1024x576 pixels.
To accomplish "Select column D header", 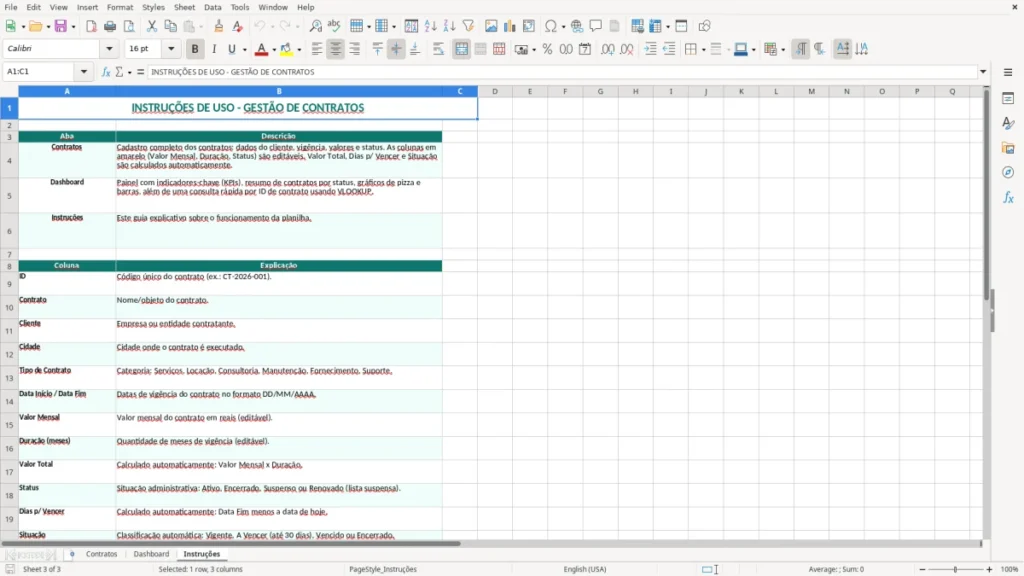I will 495,91.
